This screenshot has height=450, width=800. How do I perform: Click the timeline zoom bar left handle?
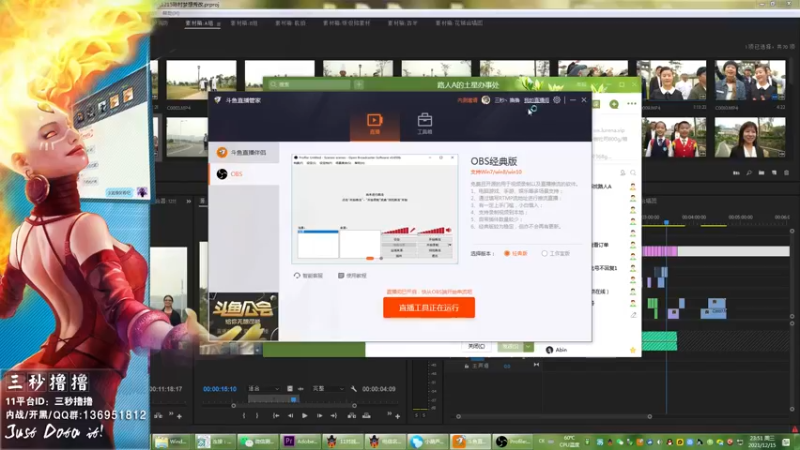coord(458,416)
